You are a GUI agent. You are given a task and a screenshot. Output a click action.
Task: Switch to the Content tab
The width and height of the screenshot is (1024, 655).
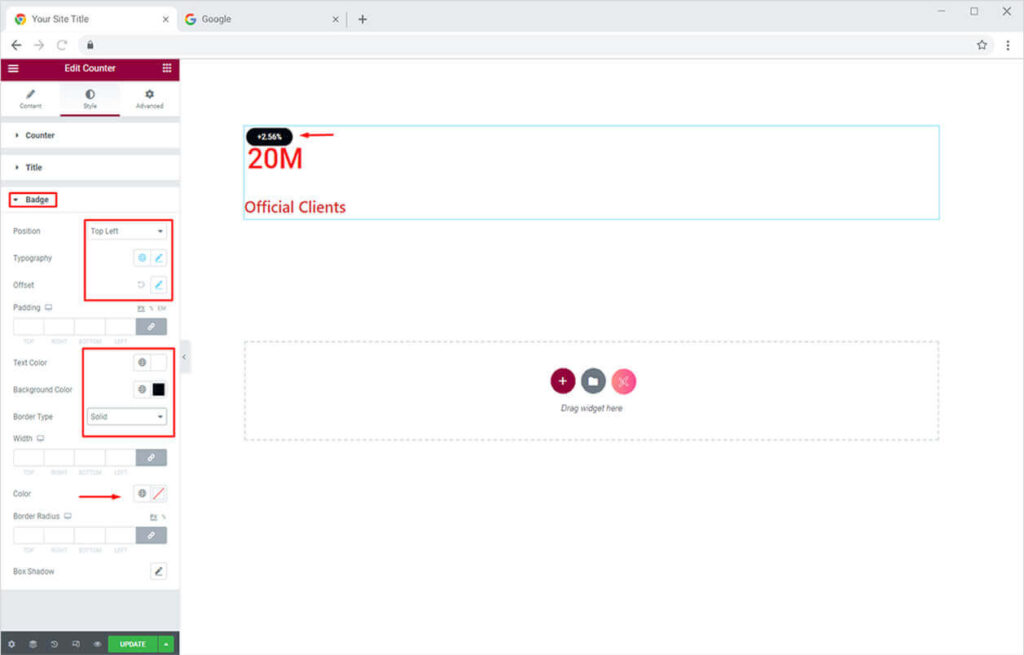pyautogui.click(x=30, y=98)
